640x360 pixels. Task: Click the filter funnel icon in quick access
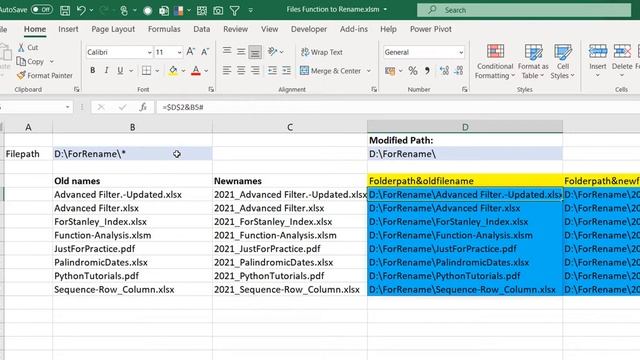click(x=235, y=11)
